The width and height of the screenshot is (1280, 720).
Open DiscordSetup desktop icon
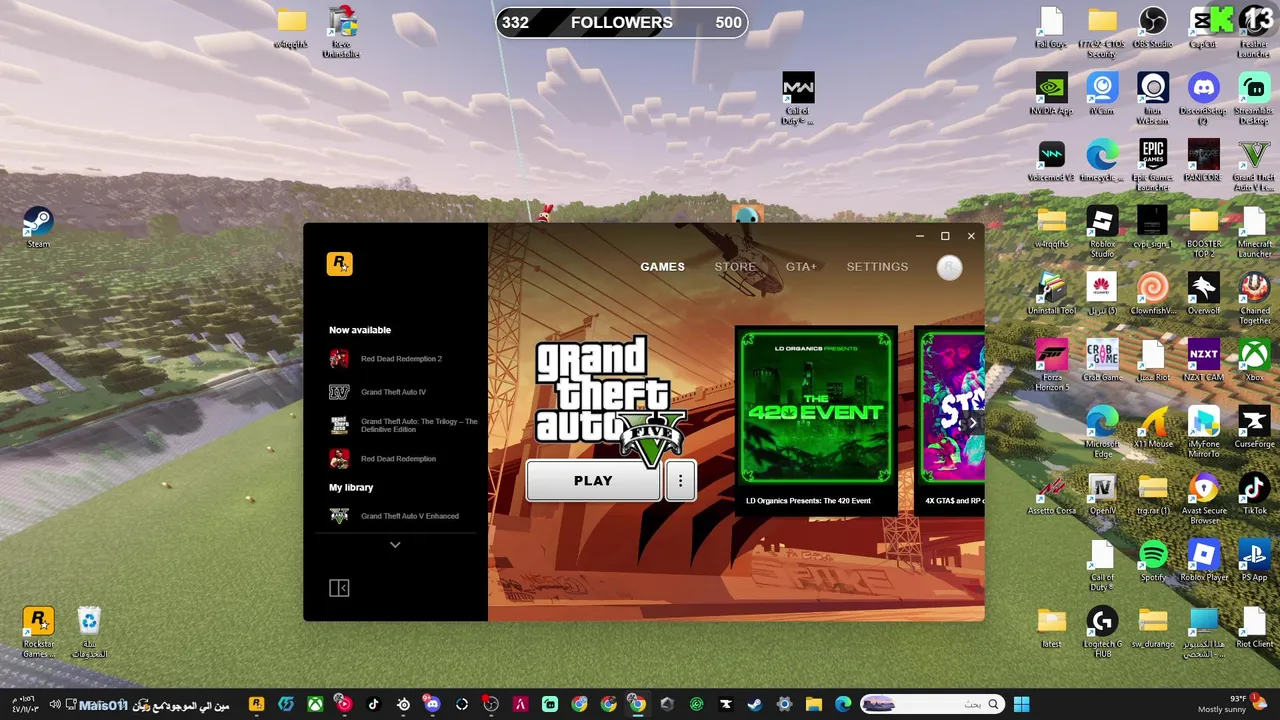tap(1203, 98)
